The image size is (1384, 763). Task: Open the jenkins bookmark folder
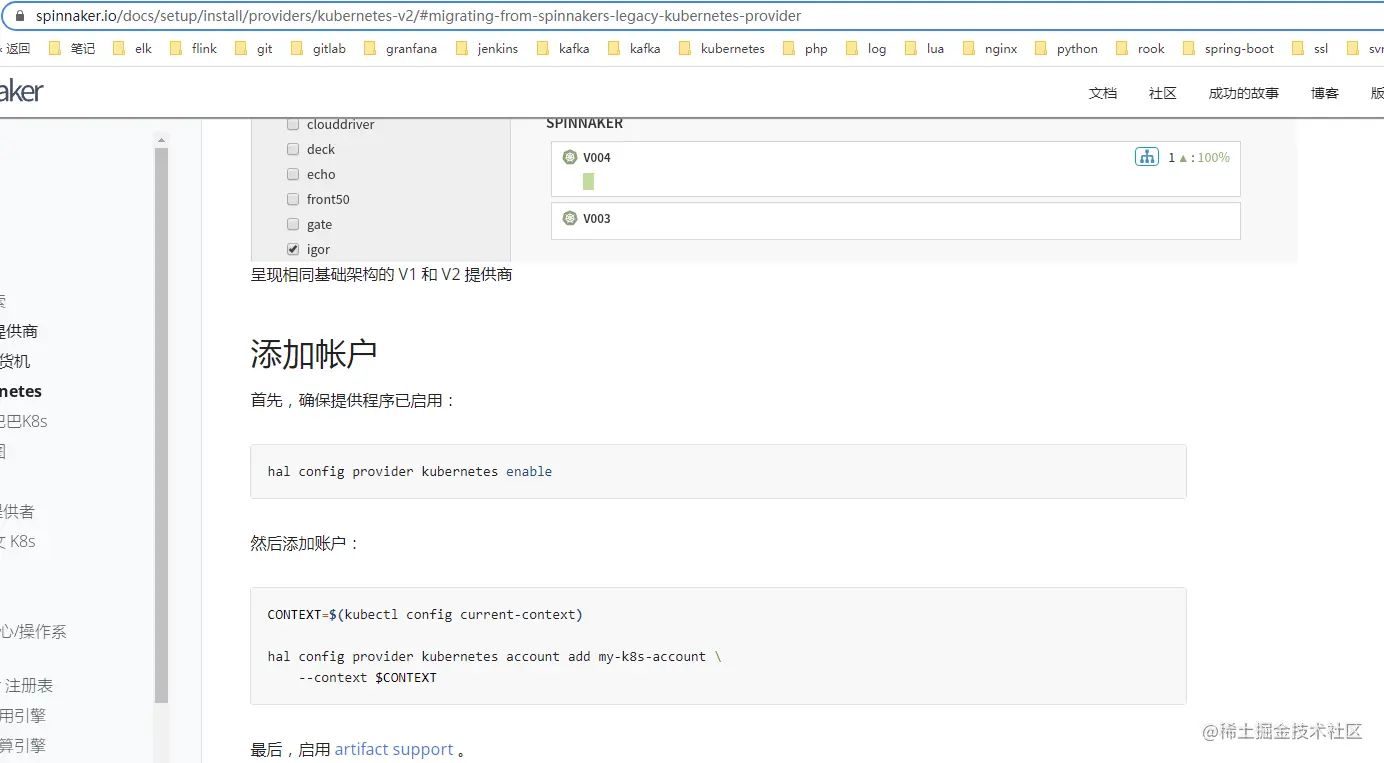coord(487,48)
